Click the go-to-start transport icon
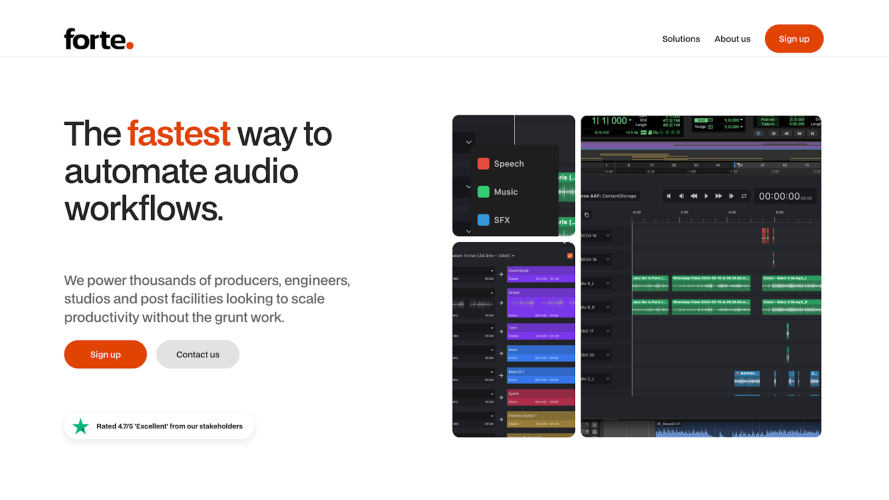This screenshot has width=889, height=500. tap(668, 196)
